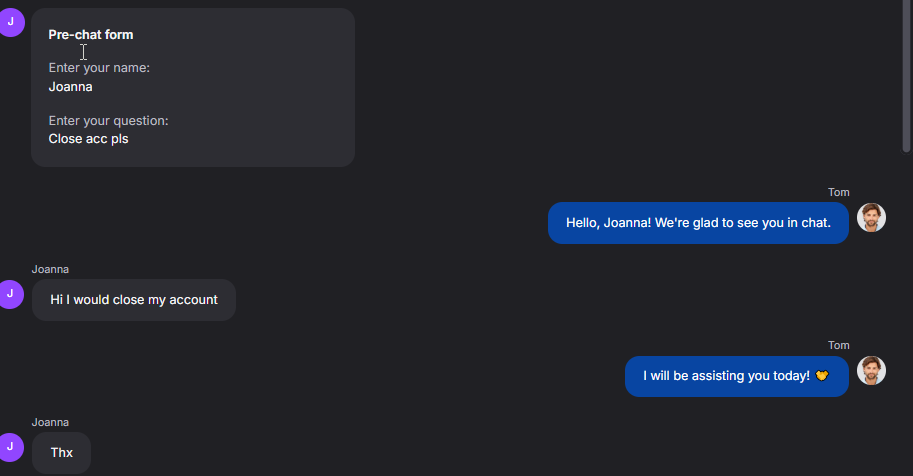Click the purple J avatar next to the 'Thx' message
The width and height of the screenshot is (913, 476).
(x=10, y=447)
